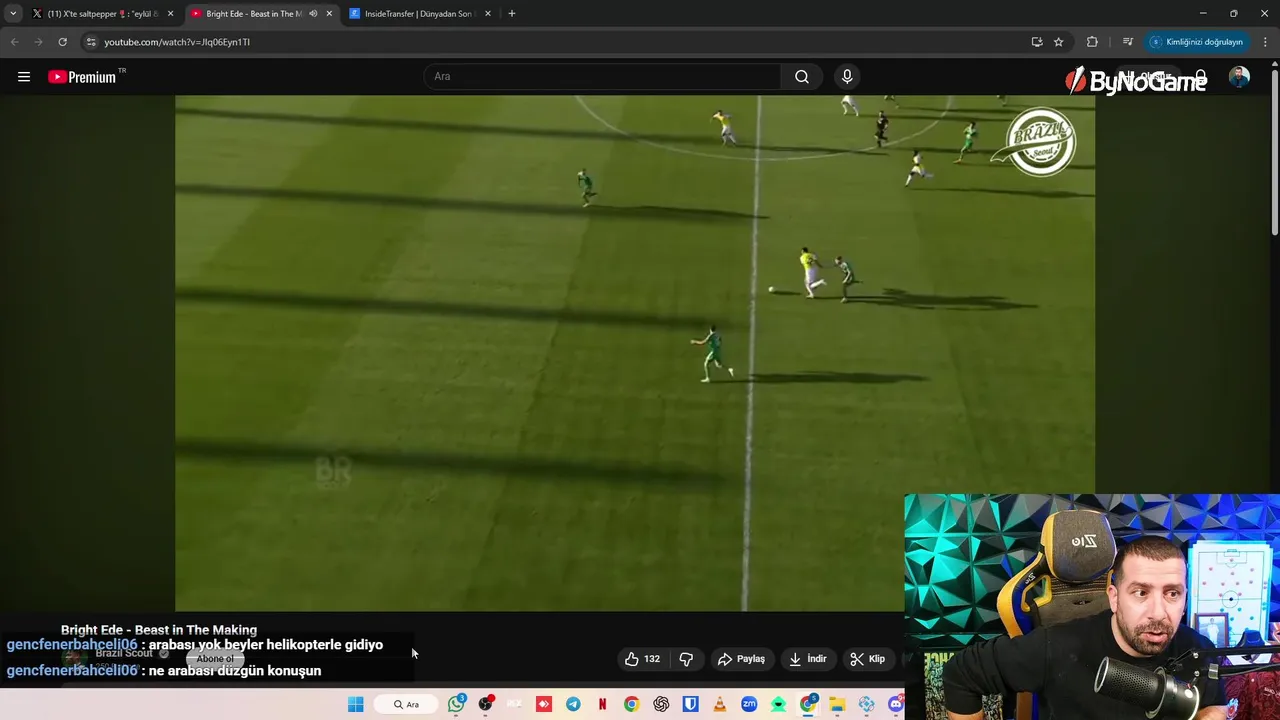The width and height of the screenshot is (1280, 720).
Task: Install app icon in the address bar
Action: pos(1037,42)
